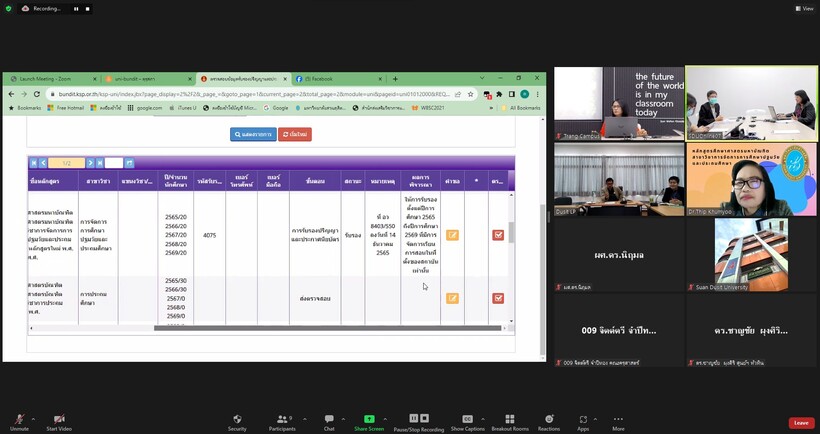Open the More options menu
This screenshot has height=434, width=820.
[x=618, y=422]
